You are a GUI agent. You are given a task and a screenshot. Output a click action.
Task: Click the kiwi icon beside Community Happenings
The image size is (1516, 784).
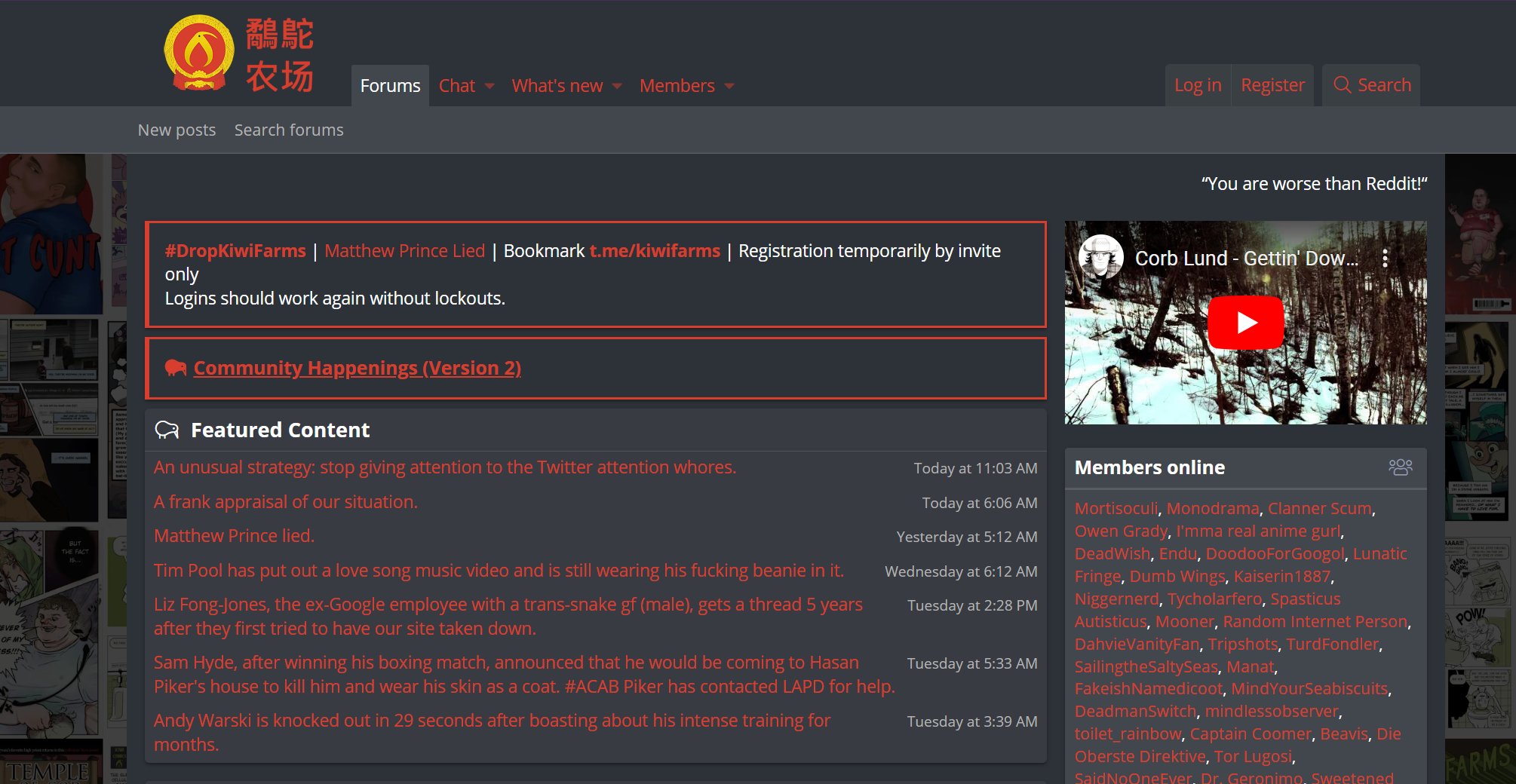(176, 368)
